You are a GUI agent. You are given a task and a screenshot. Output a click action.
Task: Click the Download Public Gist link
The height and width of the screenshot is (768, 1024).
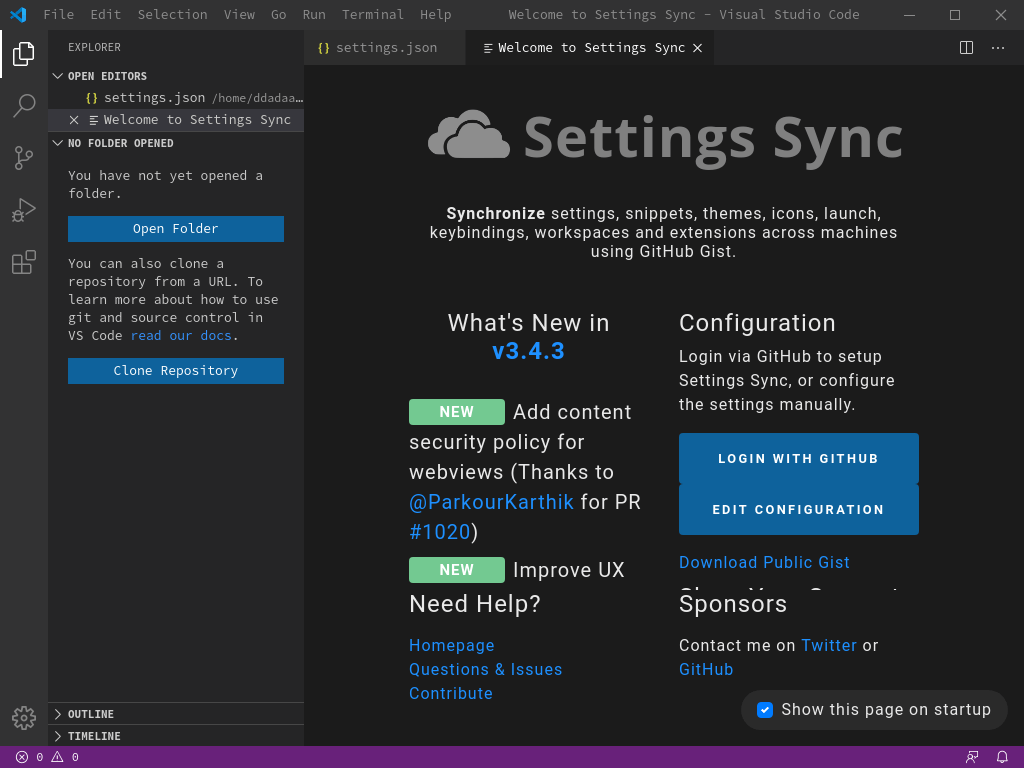(764, 562)
